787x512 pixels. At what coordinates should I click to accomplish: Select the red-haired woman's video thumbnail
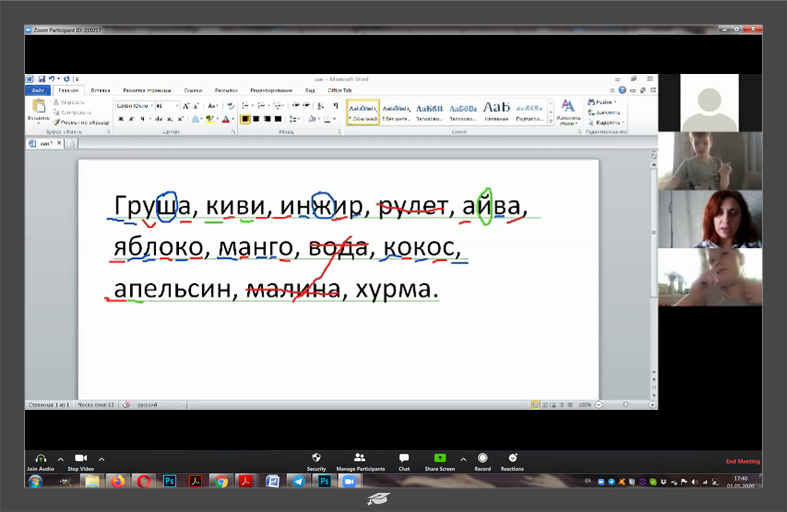pos(710,219)
